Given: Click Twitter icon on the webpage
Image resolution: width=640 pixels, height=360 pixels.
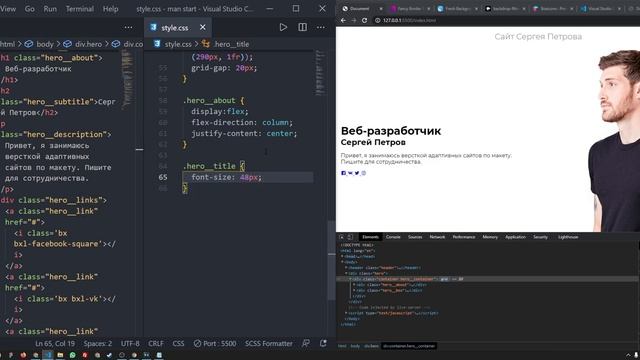Looking at the screenshot, I should [x=357, y=173].
